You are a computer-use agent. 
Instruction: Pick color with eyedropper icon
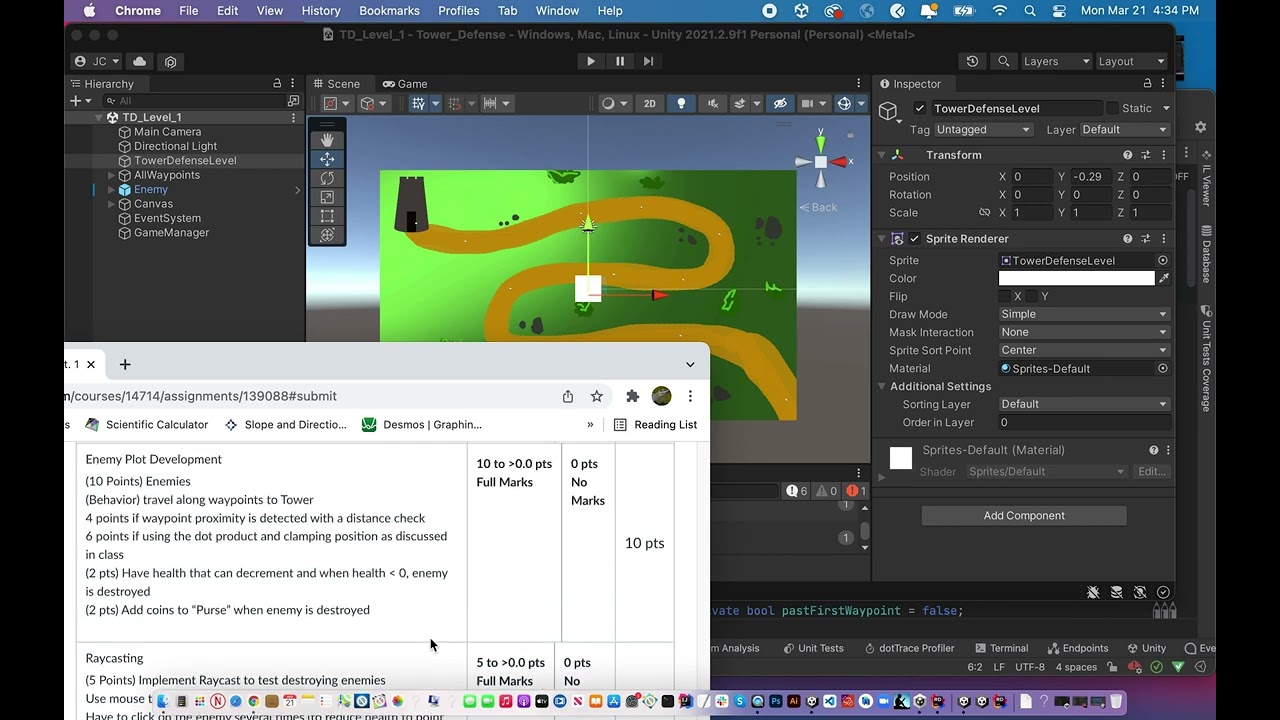(1163, 278)
